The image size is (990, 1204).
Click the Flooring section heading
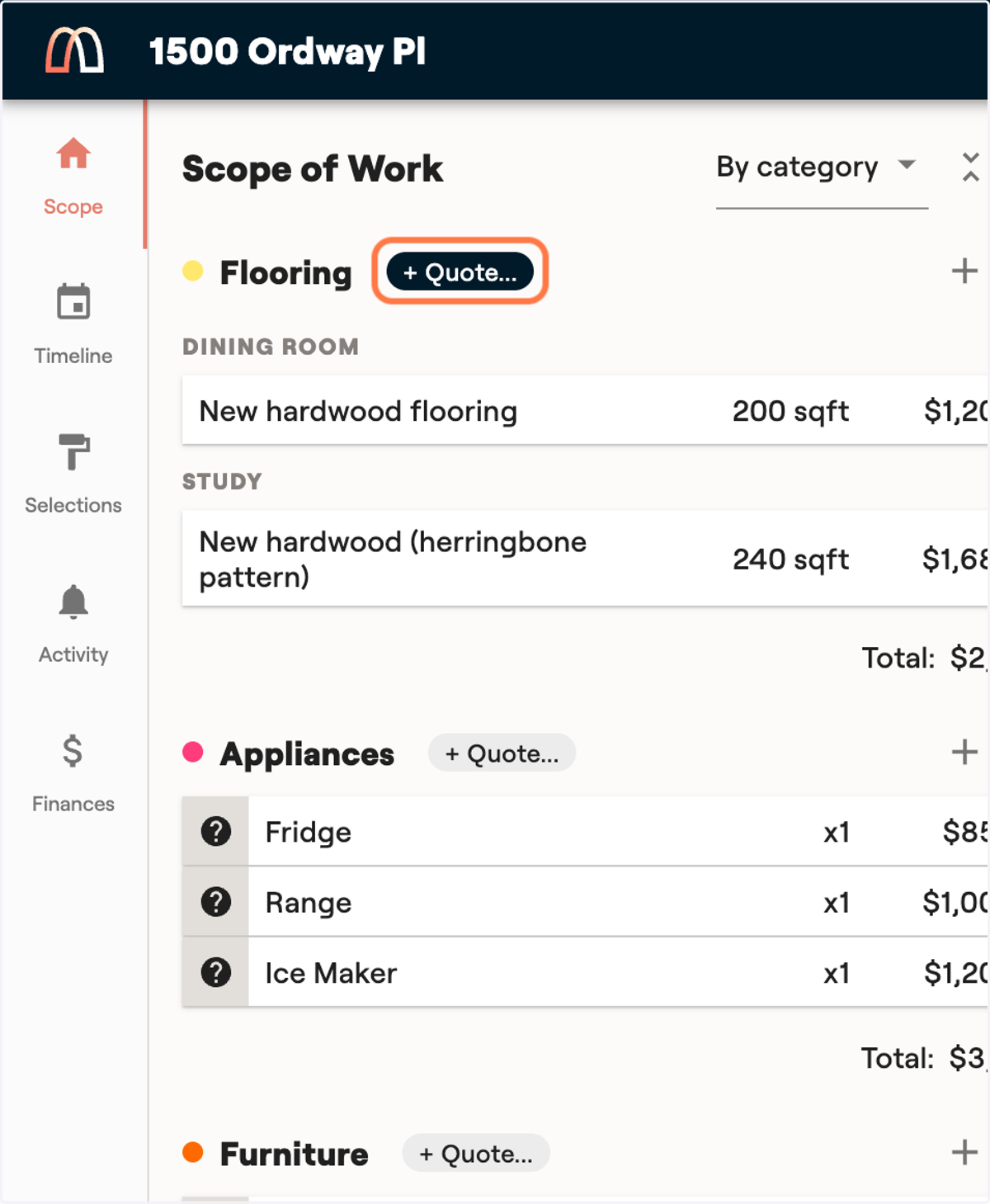click(x=285, y=272)
